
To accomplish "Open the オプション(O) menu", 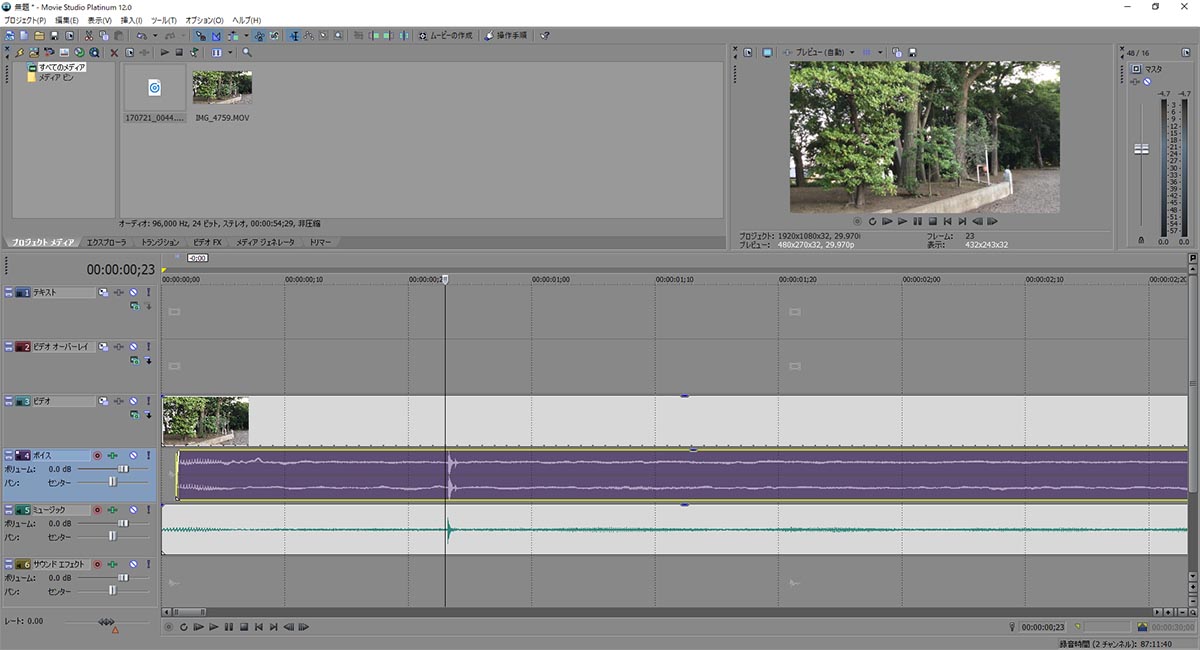I will tap(204, 20).
